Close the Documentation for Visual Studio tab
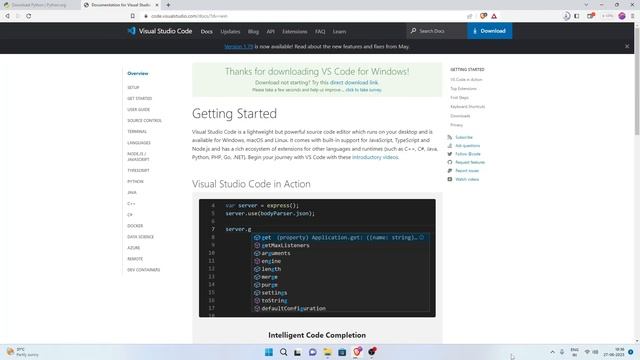Screen dimensions: 640x360 (x=157, y=5)
